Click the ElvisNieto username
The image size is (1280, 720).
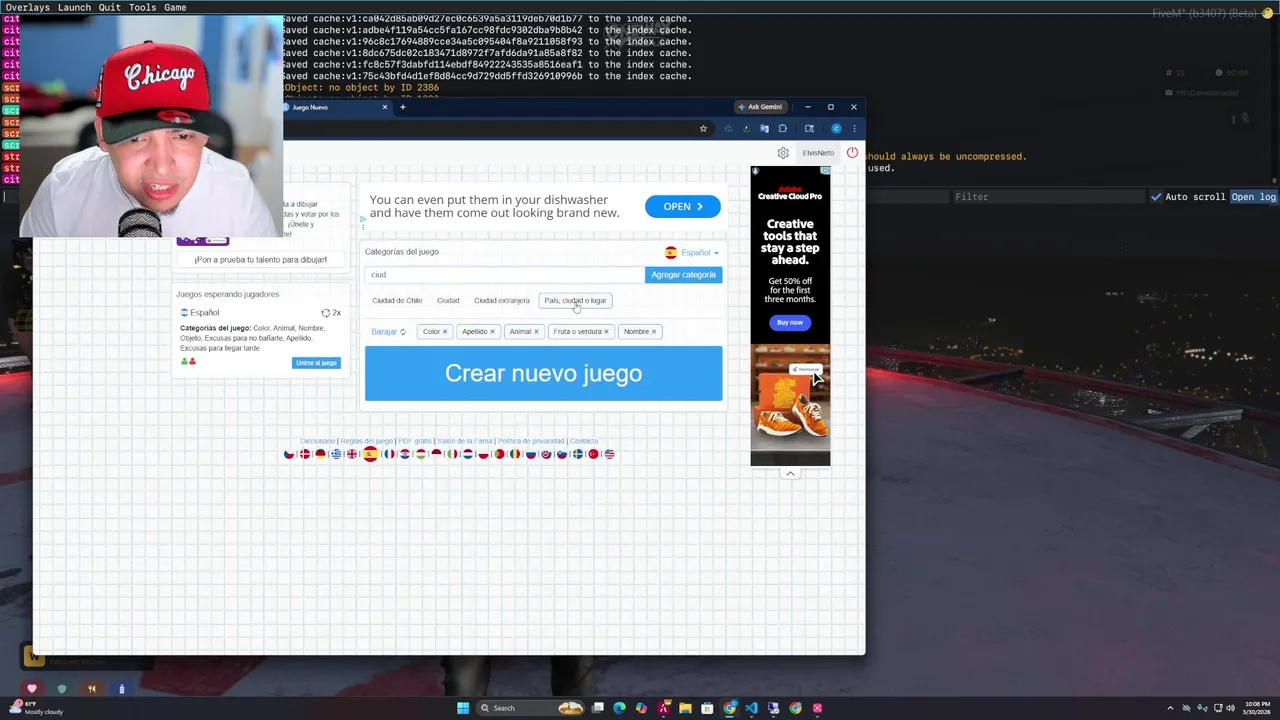pyautogui.click(x=818, y=153)
